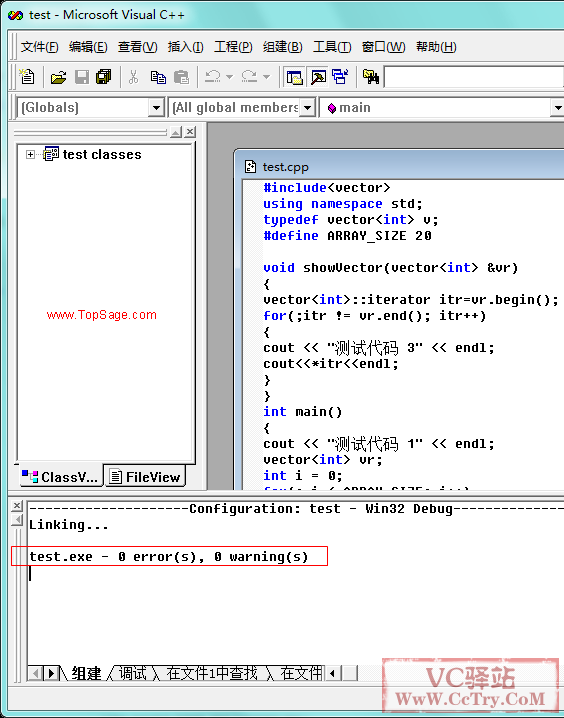Click the Cut scissors icon

pyautogui.click(x=134, y=77)
